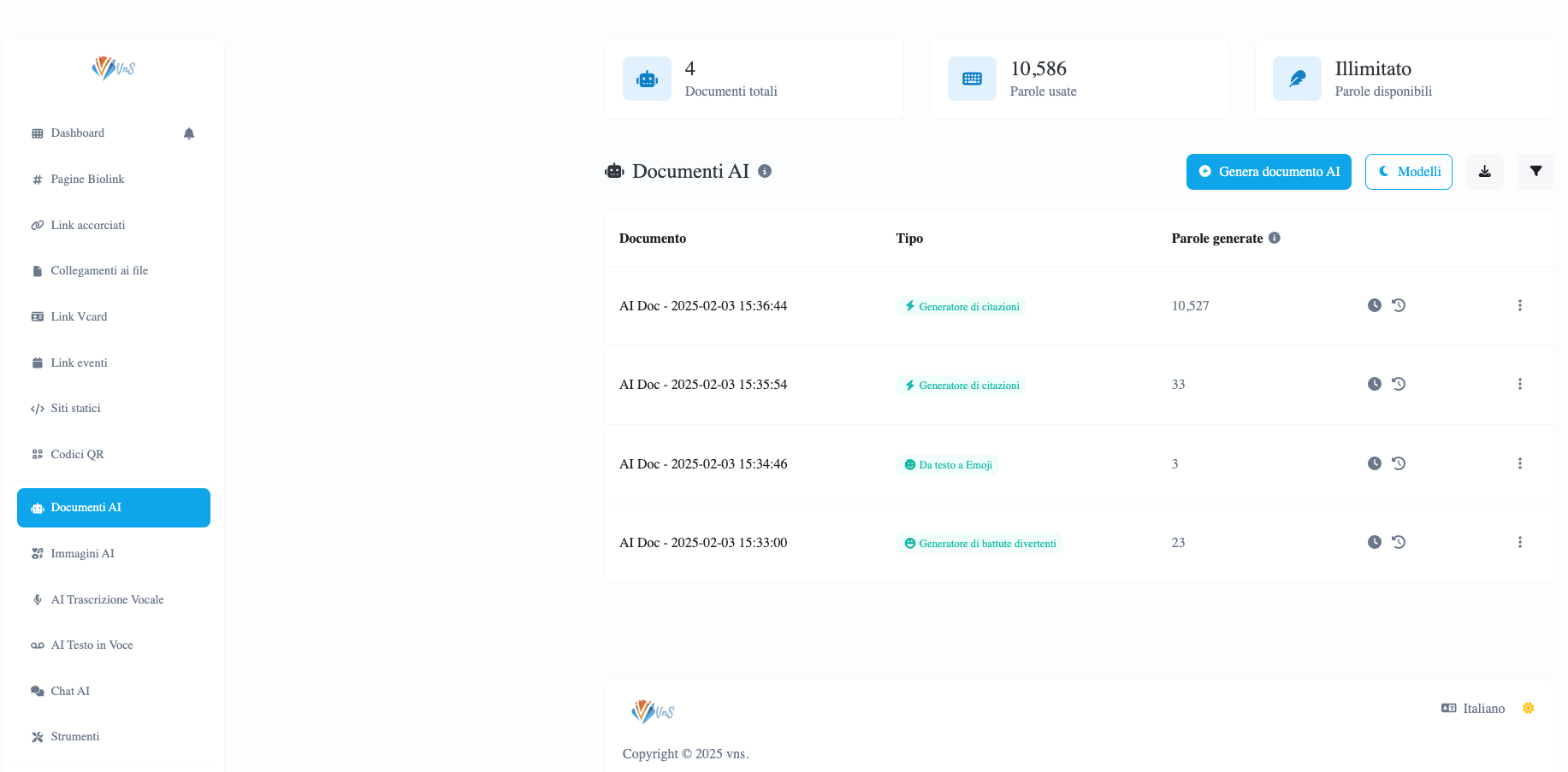Open the filter funnel icon button
This screenshot has height=772, width=1568.
(1535, 172)
